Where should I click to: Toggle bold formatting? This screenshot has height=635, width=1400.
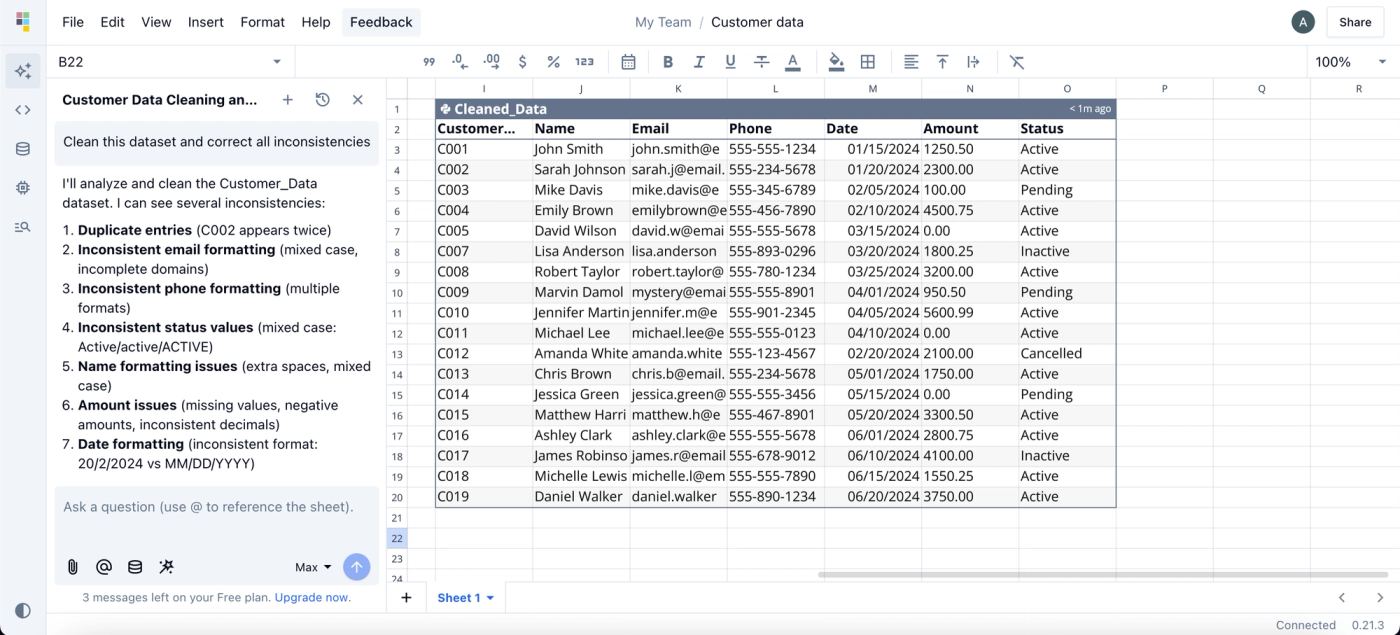[668, 62]
